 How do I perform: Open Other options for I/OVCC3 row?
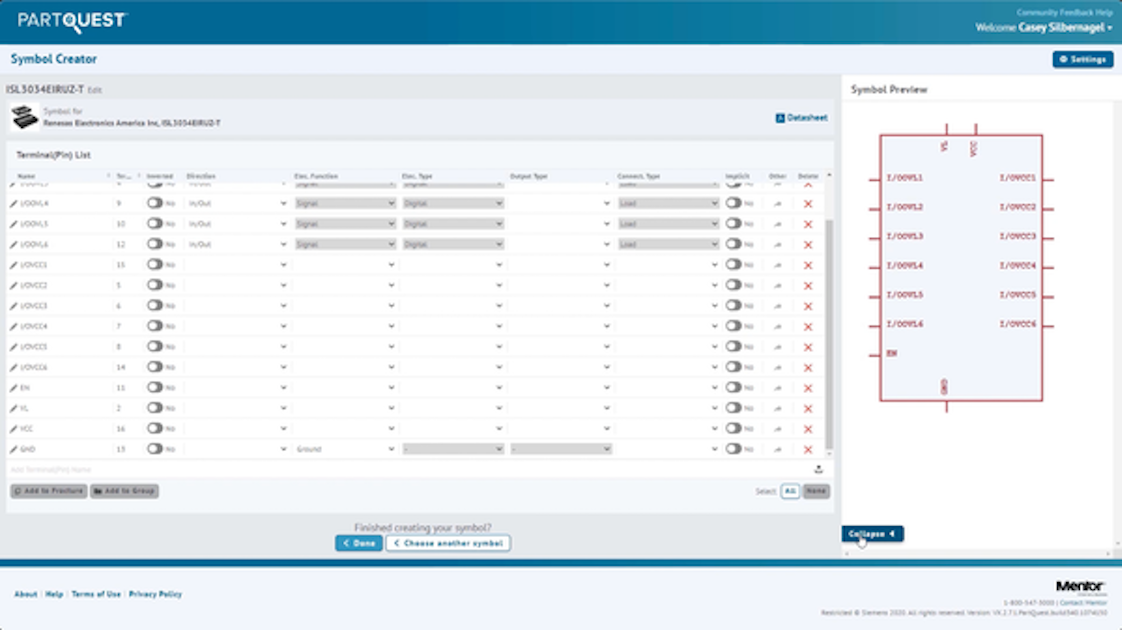click(778, 306)
